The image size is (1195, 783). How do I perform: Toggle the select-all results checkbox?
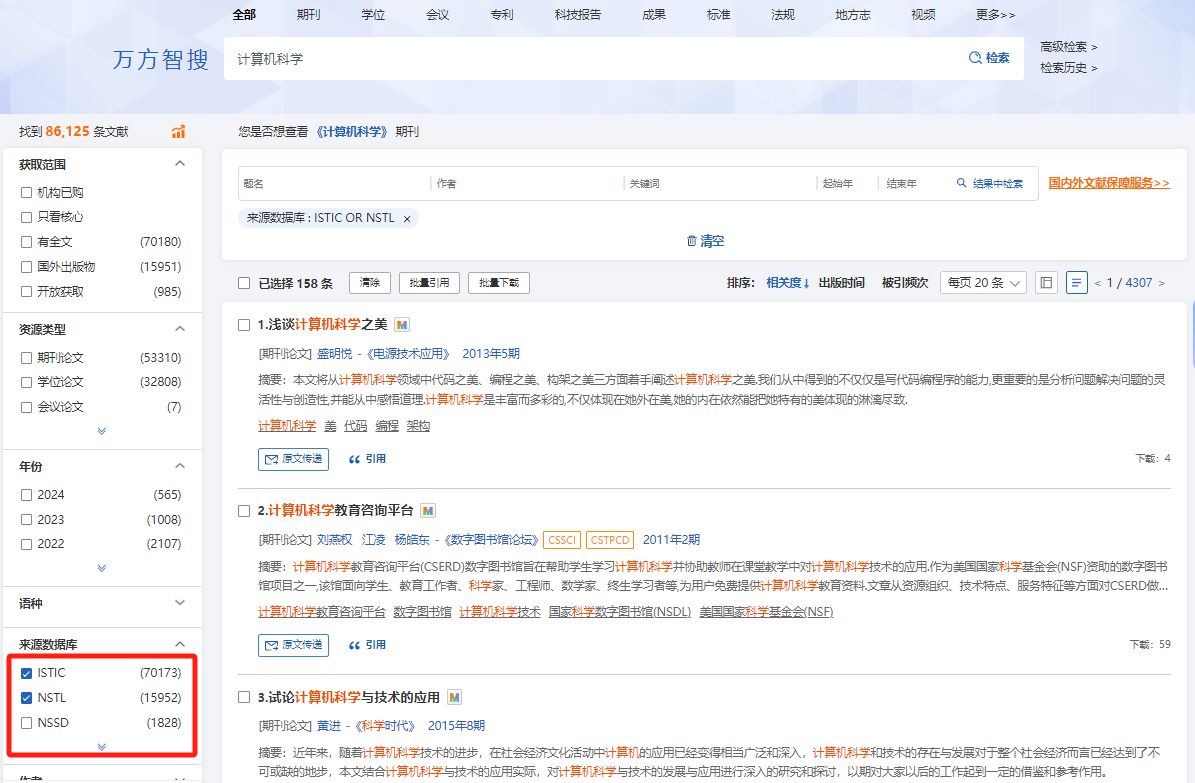pyautogui.click(x=244, y=284)
